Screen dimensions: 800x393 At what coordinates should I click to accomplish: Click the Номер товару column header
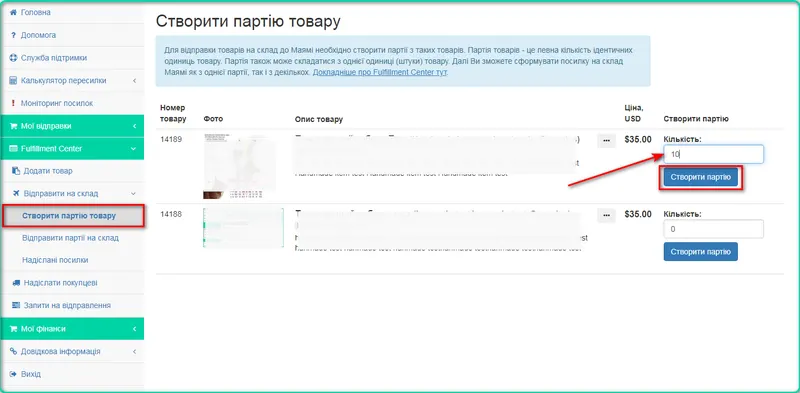pos(173,113)
